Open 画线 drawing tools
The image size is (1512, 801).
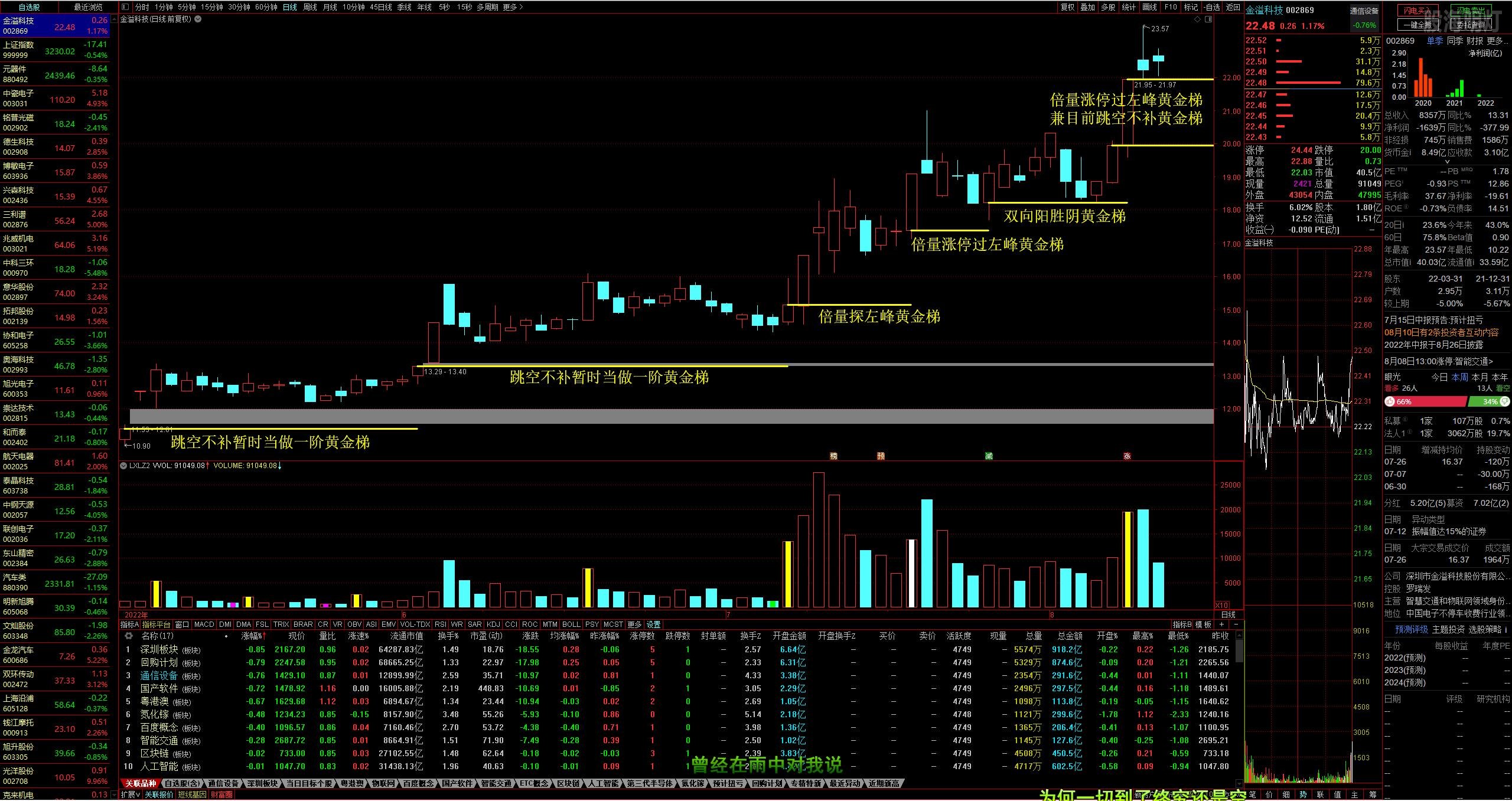[x=1149, y=7]
